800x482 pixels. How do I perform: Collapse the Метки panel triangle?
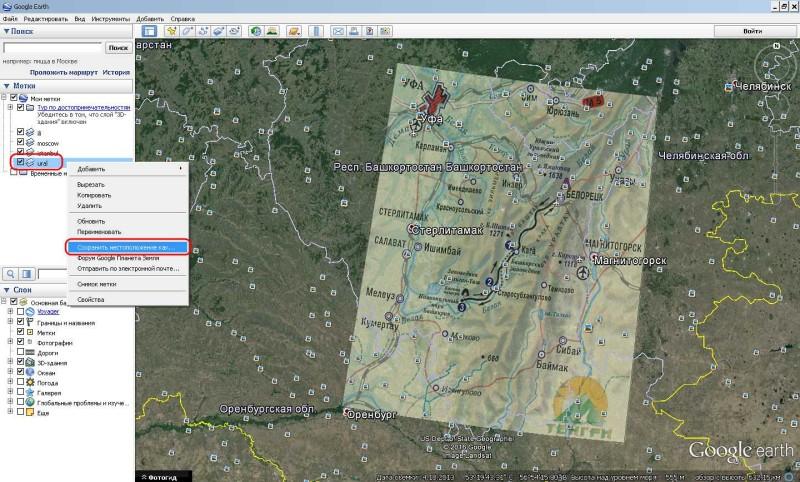click(x=6, y=86)
